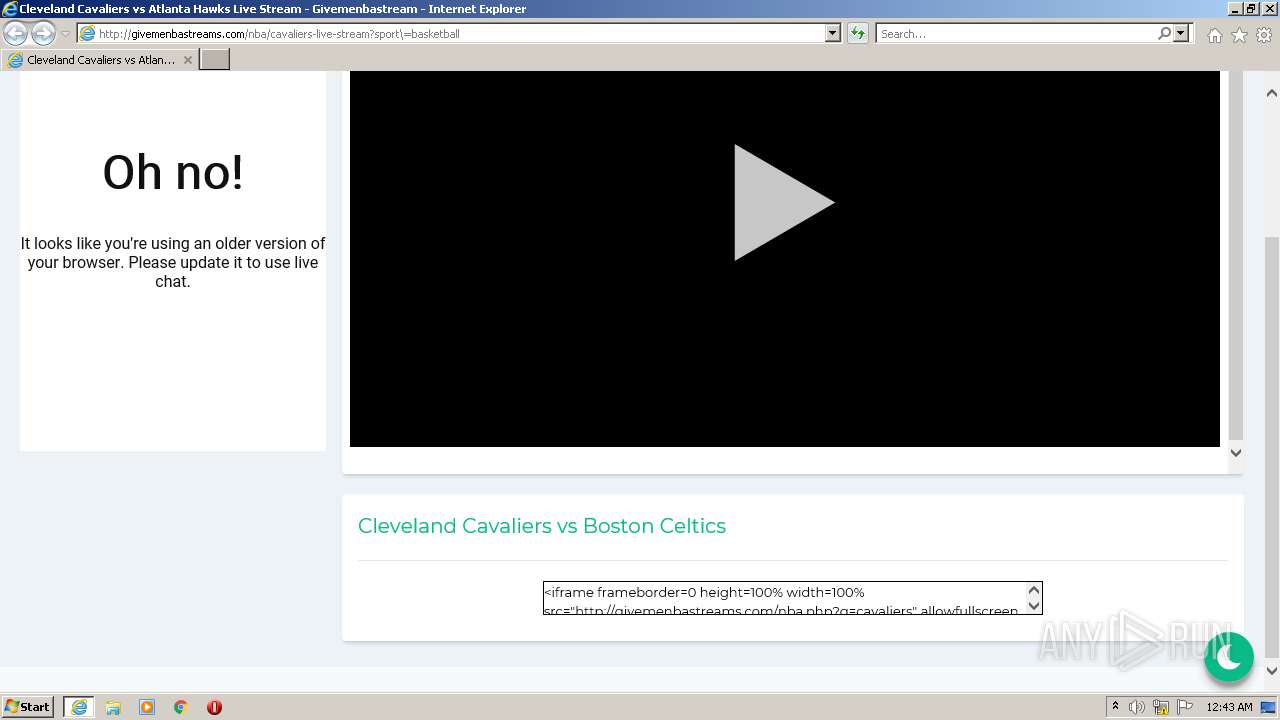Play the video stream
This screenshot has height=720, width=1280.
tap(784, 202)
